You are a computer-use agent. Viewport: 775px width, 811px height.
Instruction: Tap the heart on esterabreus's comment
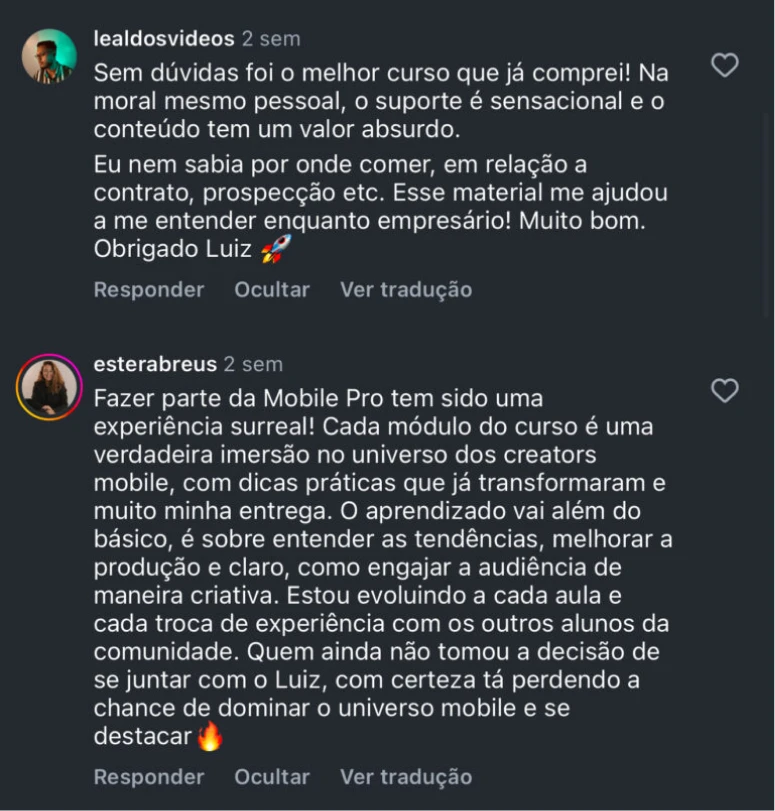pyautogui.click(x=724, y=390)
